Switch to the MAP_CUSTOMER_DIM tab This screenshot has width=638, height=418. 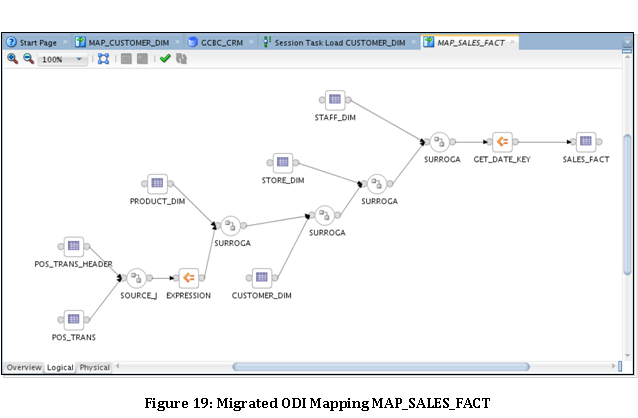pos(128,42)
